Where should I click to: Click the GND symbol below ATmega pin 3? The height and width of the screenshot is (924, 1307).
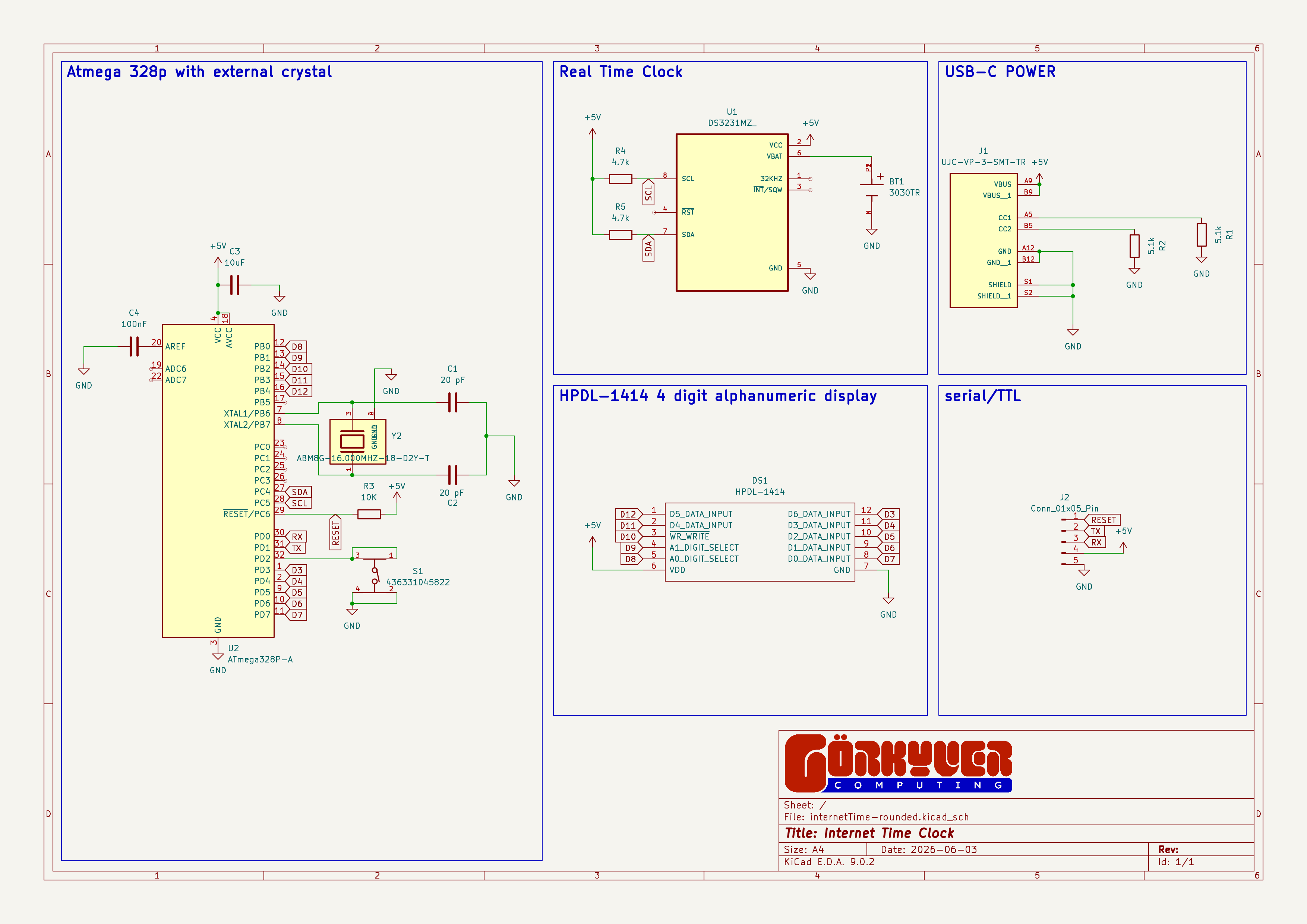[x=218, y=656]
